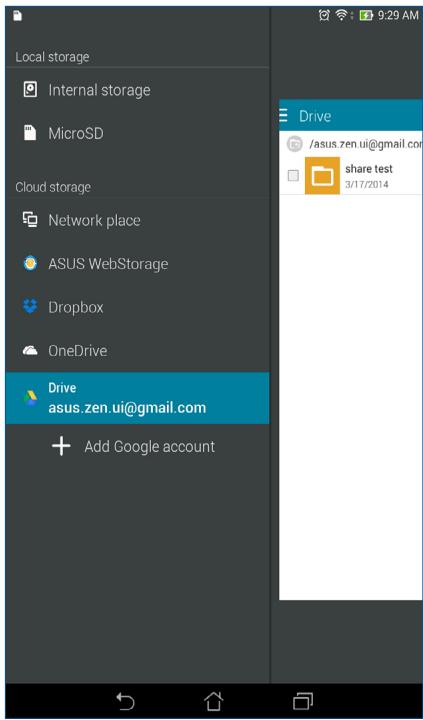Tick the checkbox beside share test

click(x=293, y=175)
